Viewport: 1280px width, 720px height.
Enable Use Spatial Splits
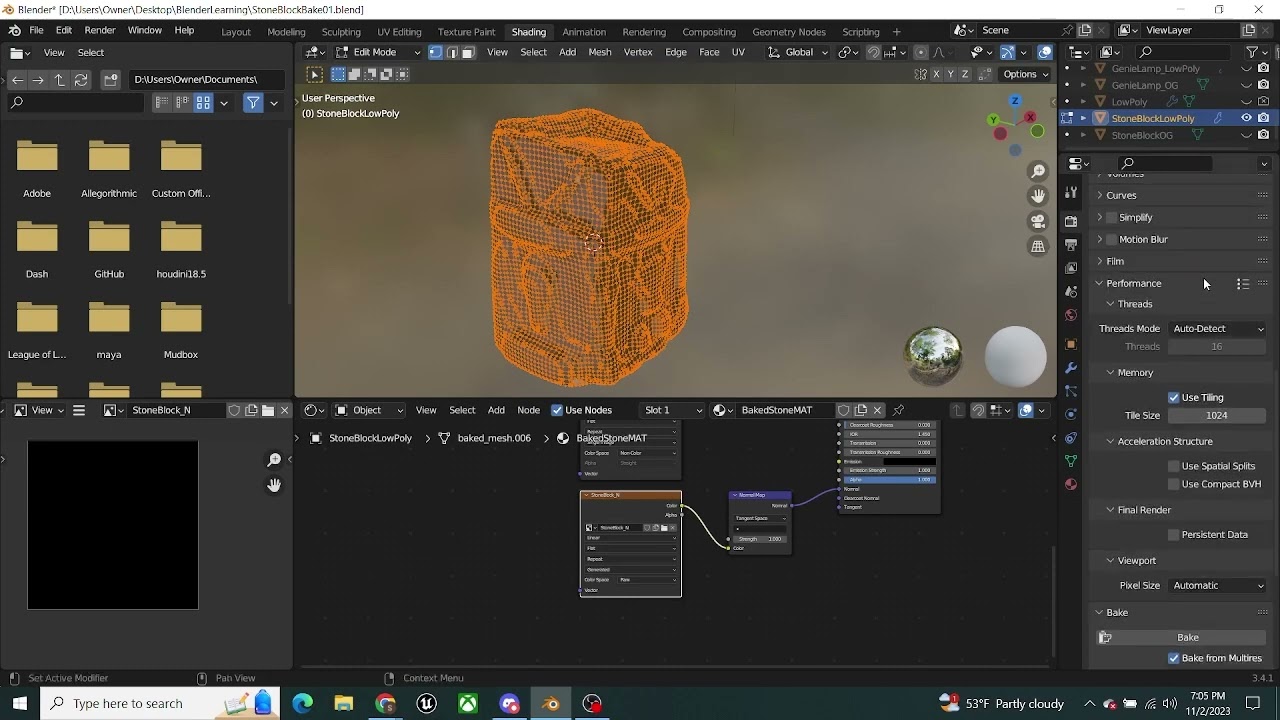click(1174, 466)
